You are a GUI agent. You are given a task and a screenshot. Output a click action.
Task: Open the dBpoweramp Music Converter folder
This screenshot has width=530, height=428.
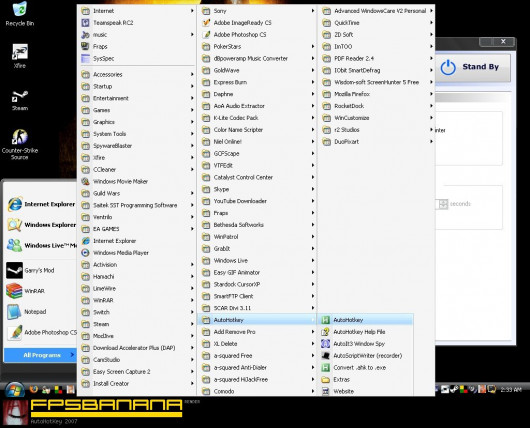click(x=258, y=58)
